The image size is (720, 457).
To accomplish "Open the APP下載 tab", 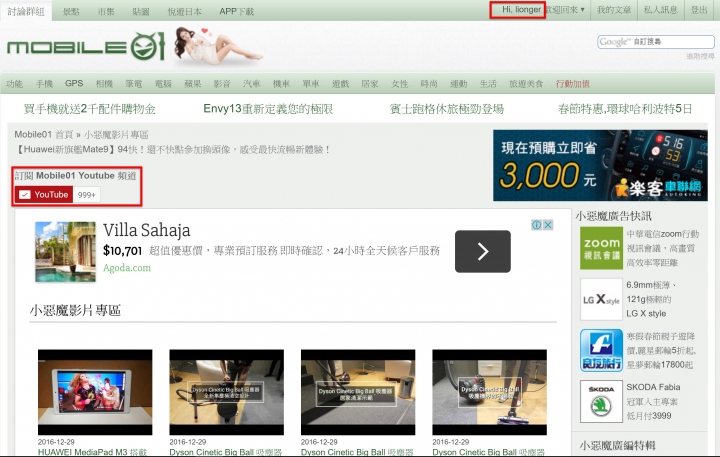I will (x=236, y=11).
